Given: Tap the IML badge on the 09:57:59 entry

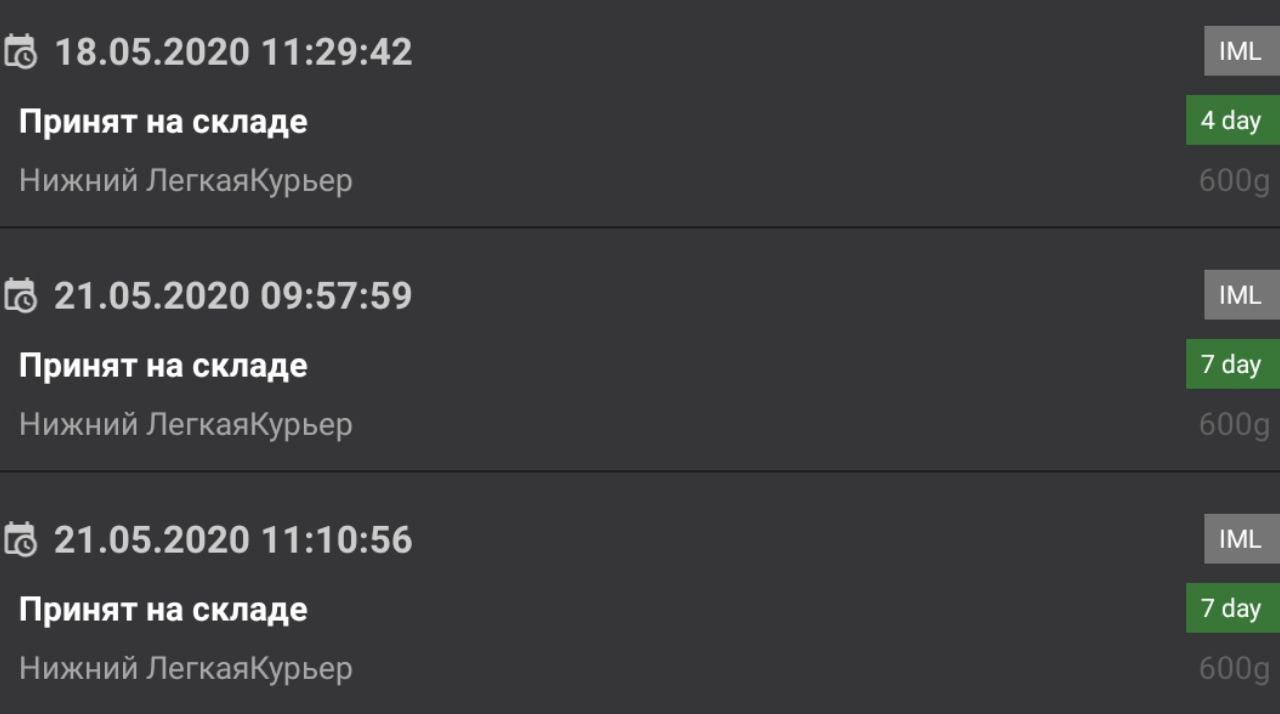Looking at the screenshot, I should 1241,295.
